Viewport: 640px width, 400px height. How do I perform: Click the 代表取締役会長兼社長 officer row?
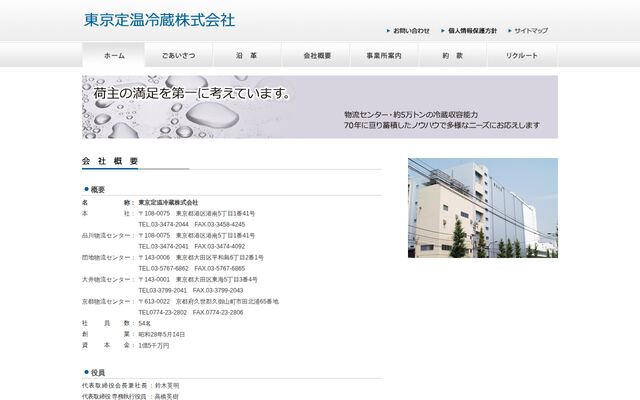130,386
